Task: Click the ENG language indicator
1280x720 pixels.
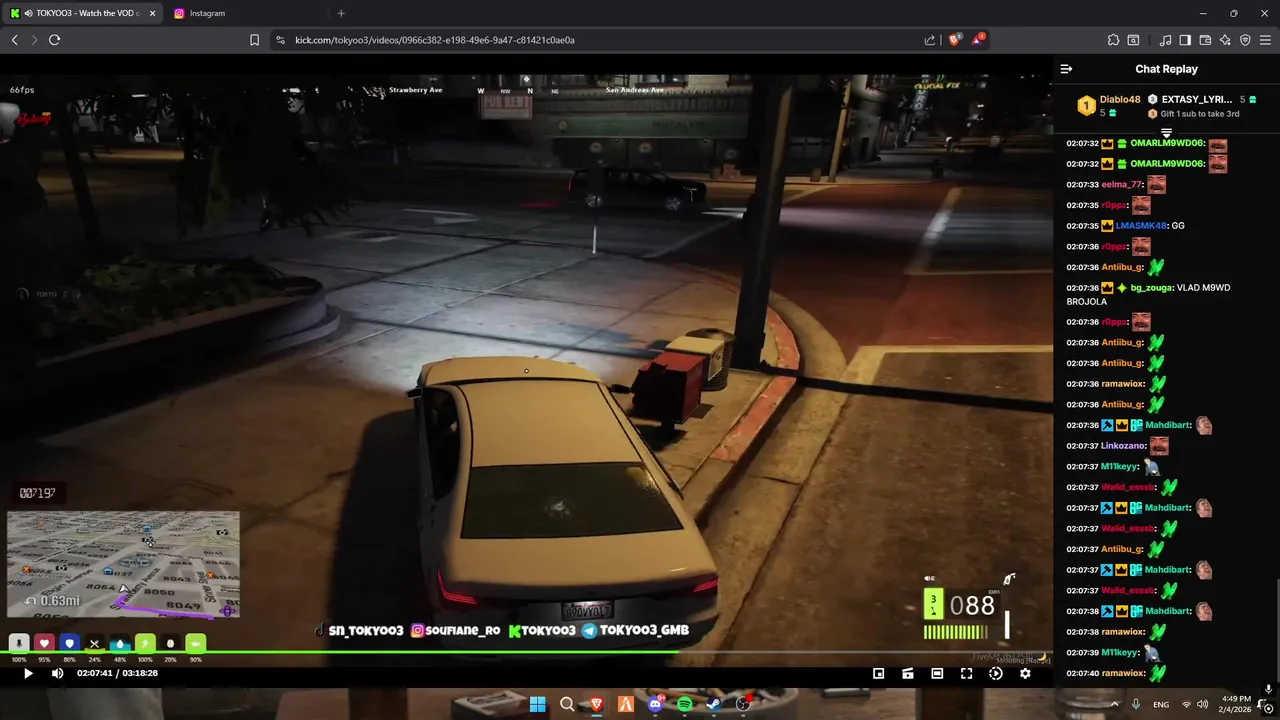Action: (1161, 704)
